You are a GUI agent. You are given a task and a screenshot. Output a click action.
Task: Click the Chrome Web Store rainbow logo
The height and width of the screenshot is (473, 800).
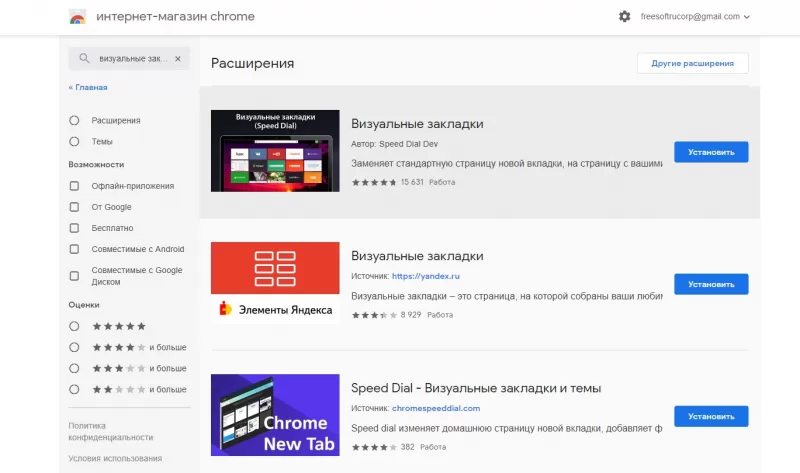pyautogui.click(x=78, y=17)
